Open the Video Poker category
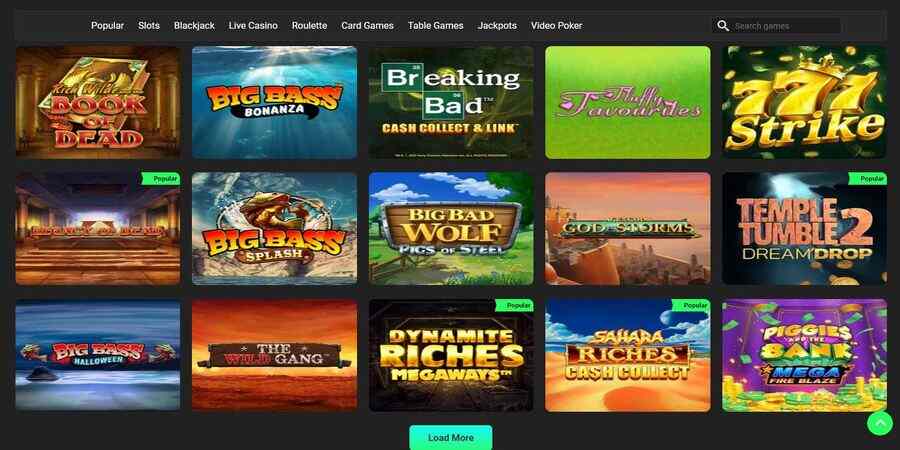Screen dimensions: 900x450 pyautogui.click(x=556, y=26)
